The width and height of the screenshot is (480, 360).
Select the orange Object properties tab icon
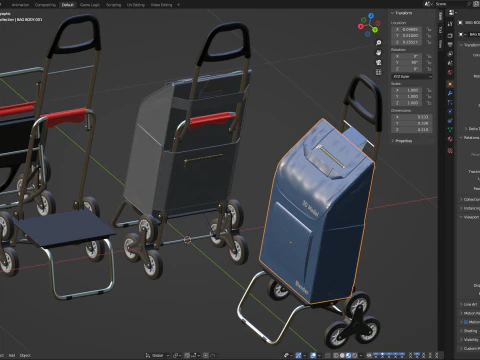(x=450, y=84)
